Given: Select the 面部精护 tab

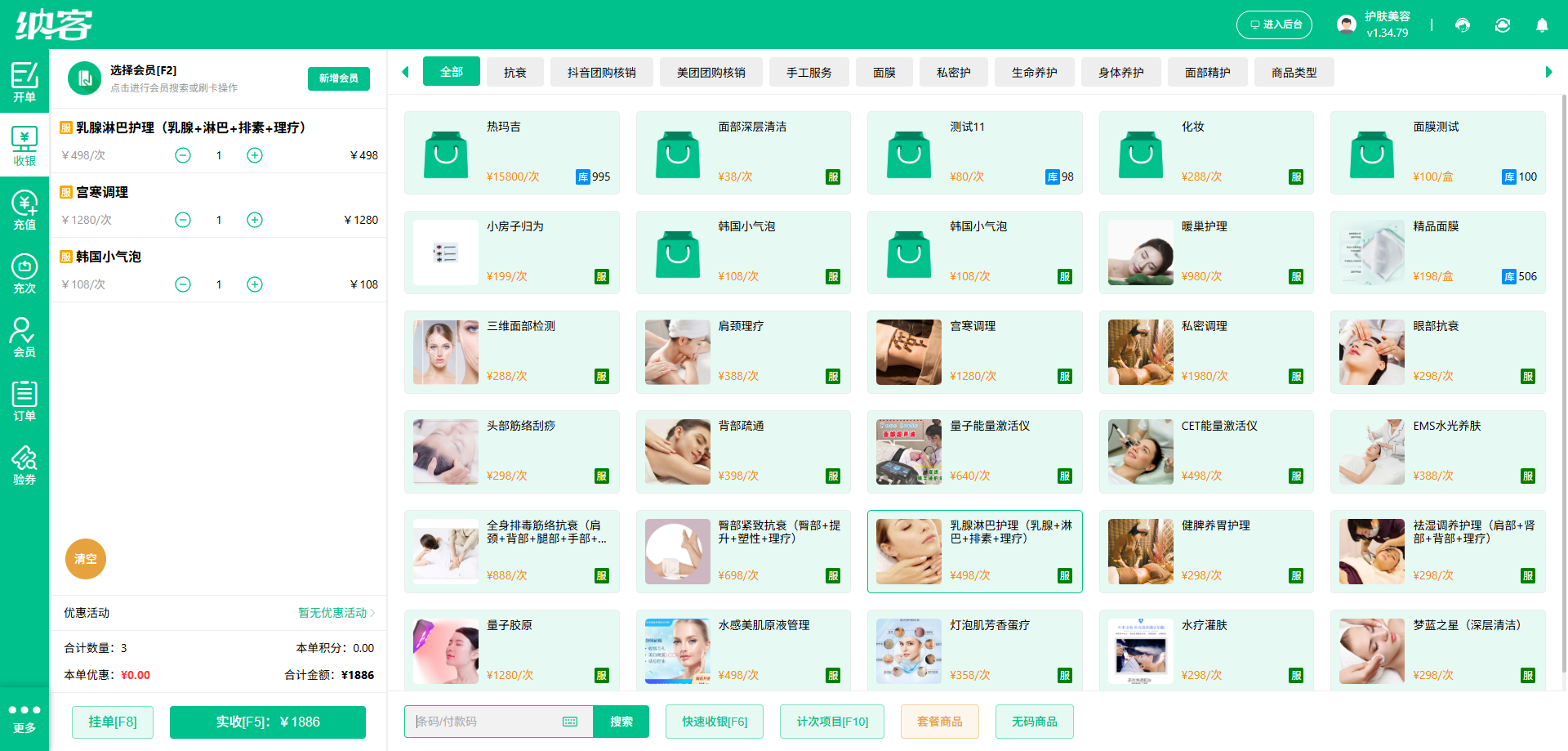Looking at the screenshot, I should [x=1208, y=73].
